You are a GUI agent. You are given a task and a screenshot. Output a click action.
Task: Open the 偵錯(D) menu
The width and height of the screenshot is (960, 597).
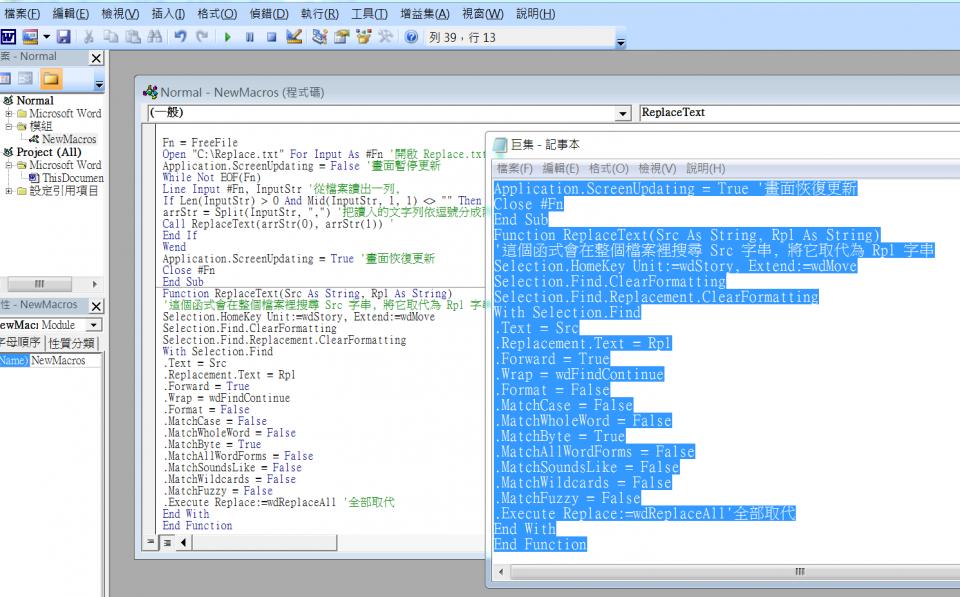[x=269, y=14]
